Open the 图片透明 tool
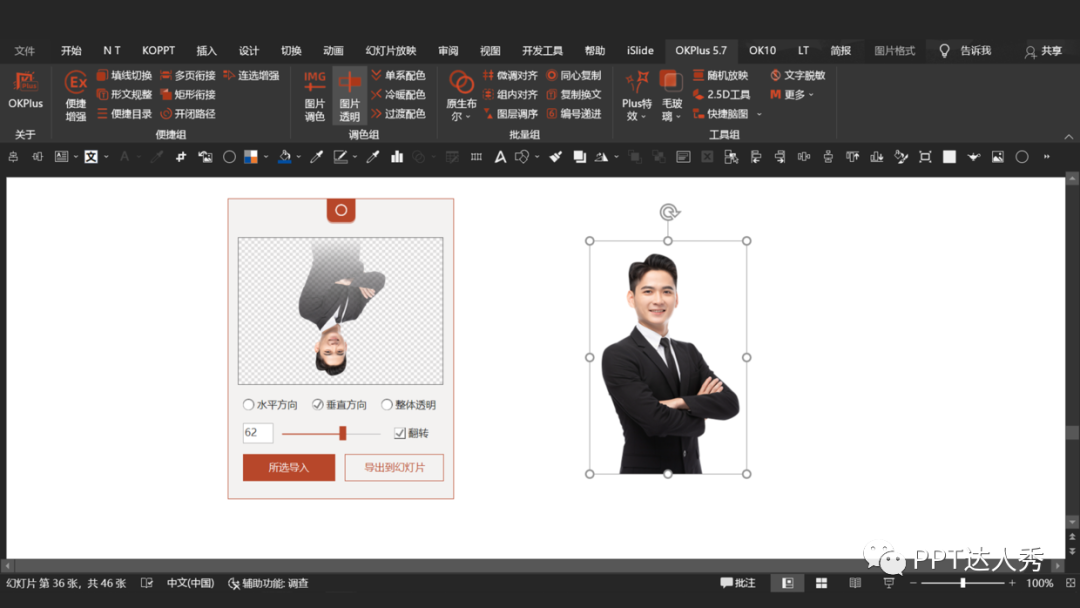This screenshot has width=1080, height=608. point(349,96)
